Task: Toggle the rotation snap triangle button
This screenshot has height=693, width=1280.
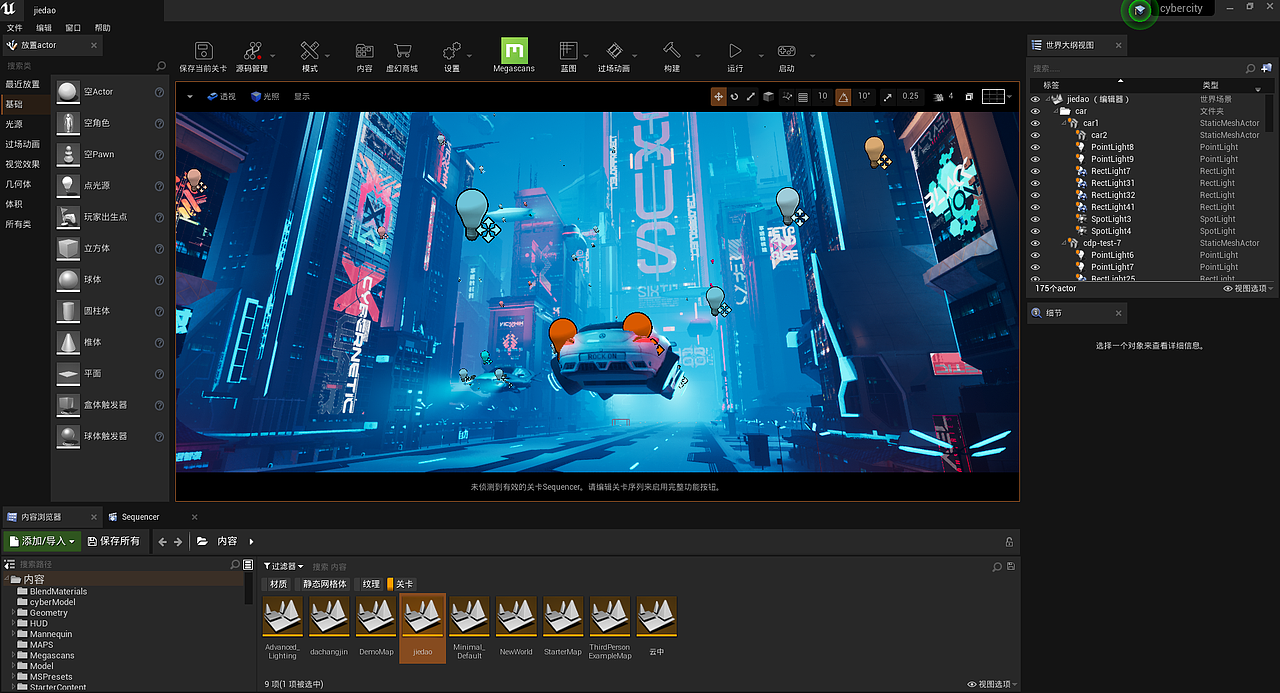Action: pos(845,96)
